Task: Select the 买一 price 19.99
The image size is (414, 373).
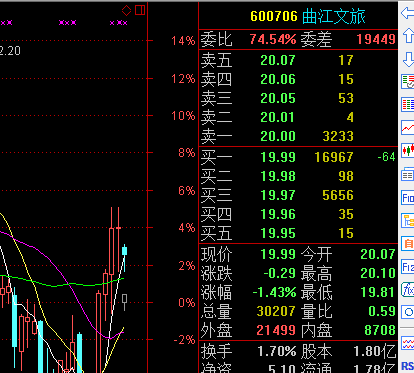Action: click(278, 157)
